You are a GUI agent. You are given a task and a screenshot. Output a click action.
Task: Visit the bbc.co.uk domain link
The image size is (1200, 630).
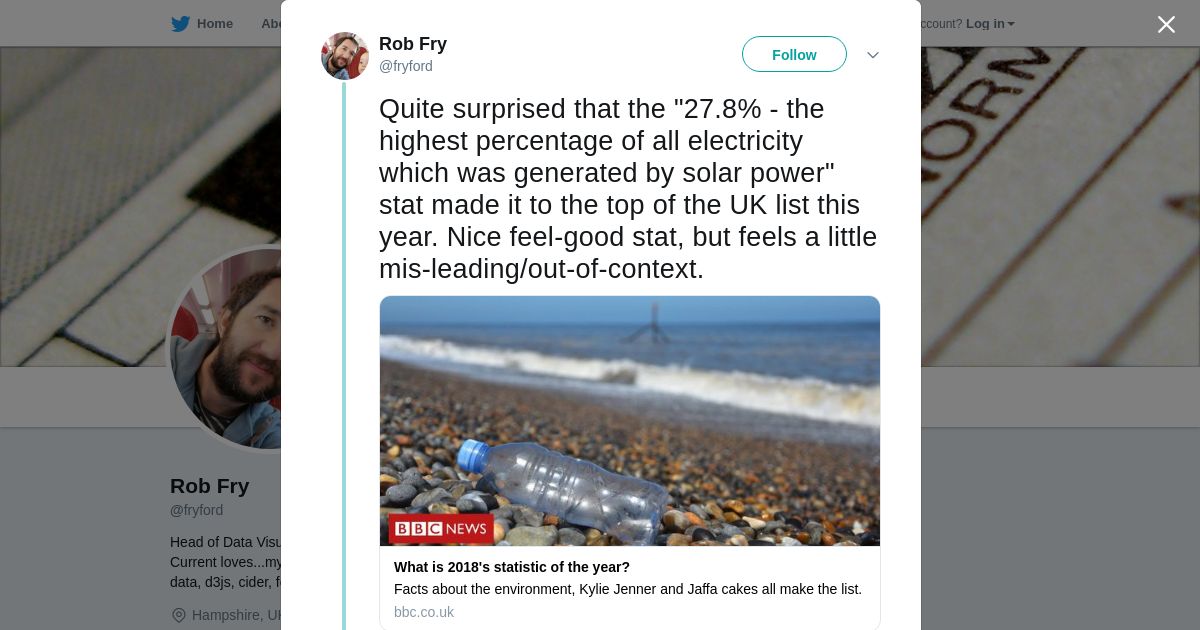tap(424, 612)
